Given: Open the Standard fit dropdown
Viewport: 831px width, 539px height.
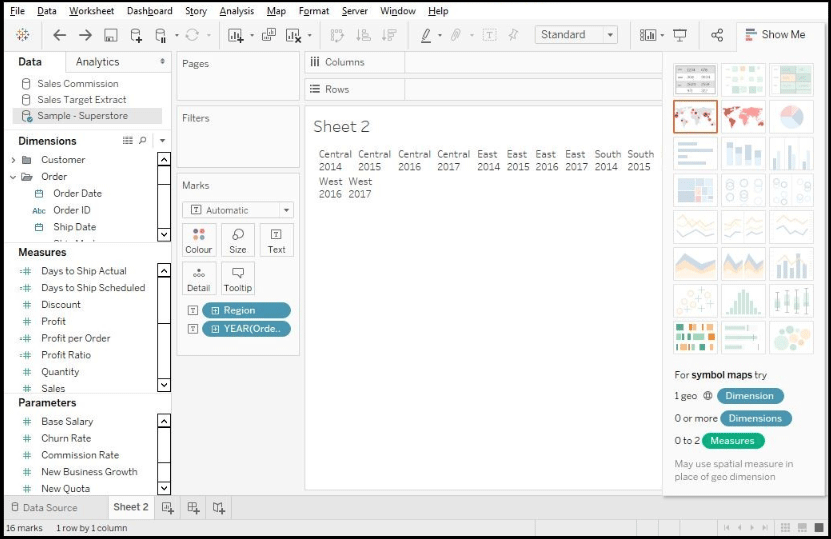Looking at the screenshot, I should pyautogui.click(x=577, y=35).
